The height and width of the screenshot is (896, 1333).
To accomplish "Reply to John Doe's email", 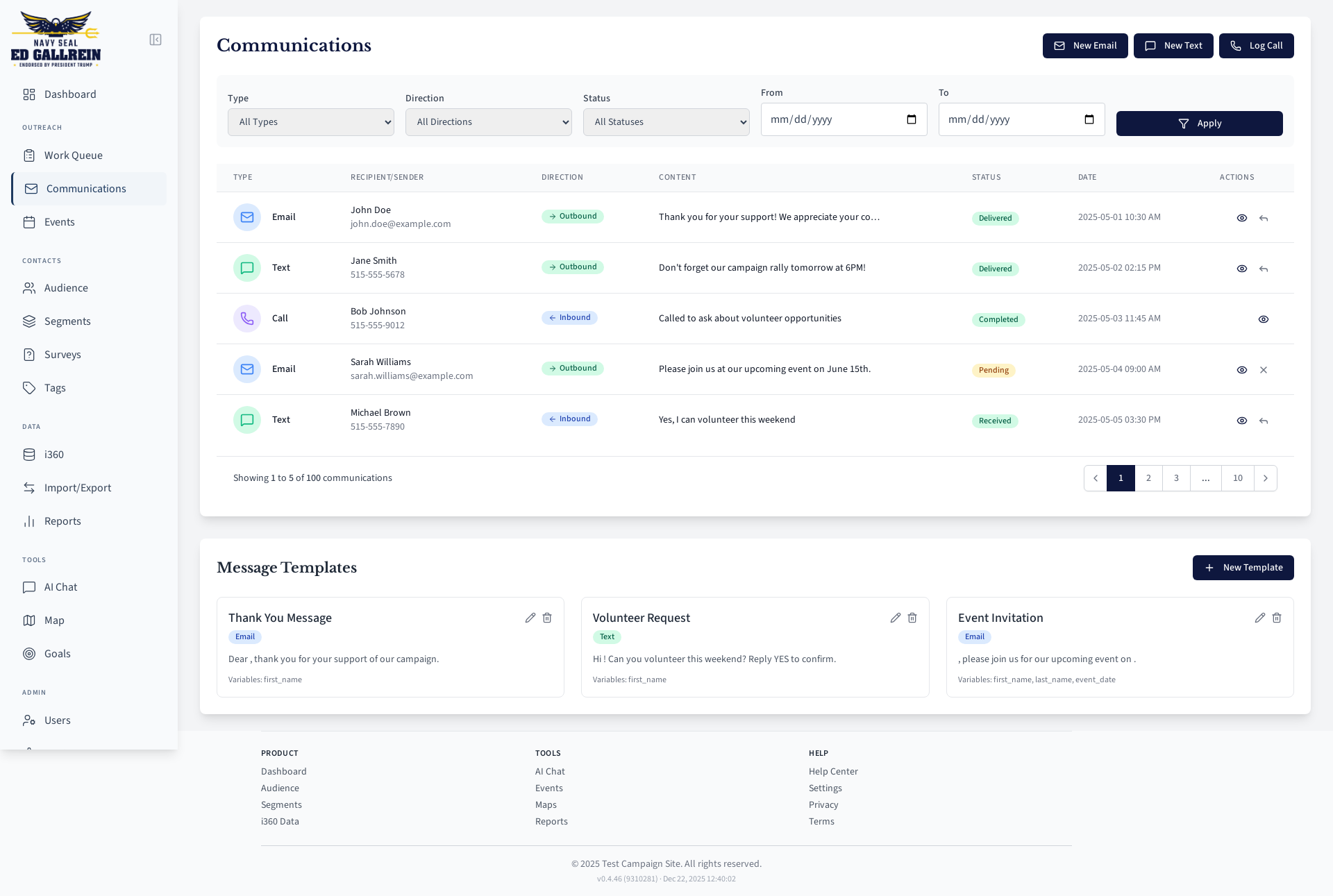I will [1264, 218].
